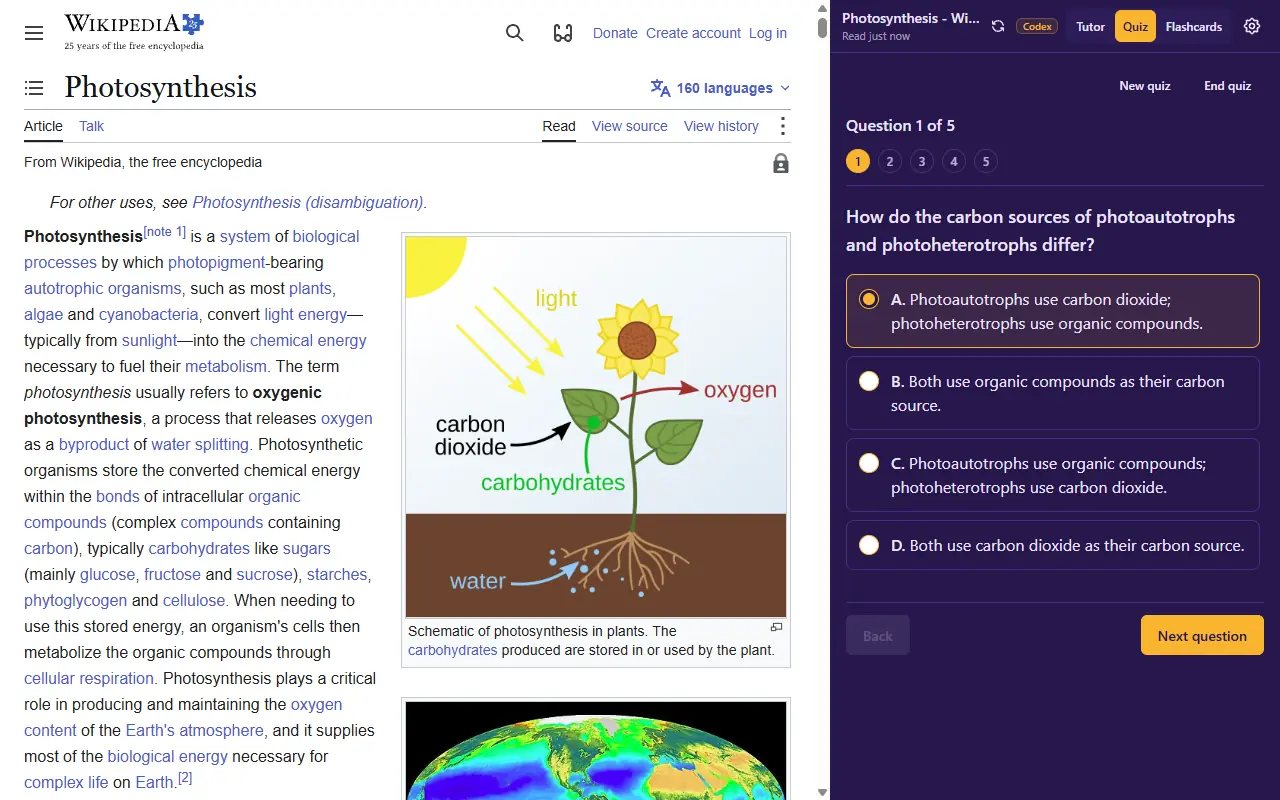Screen dimensions: 1280x800
Task: Click the language translation icon
Action: (660, 88)
